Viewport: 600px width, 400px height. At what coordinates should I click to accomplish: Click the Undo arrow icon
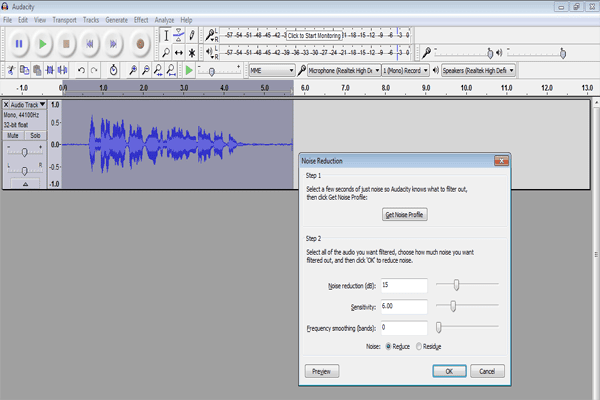tap(81, 70)
